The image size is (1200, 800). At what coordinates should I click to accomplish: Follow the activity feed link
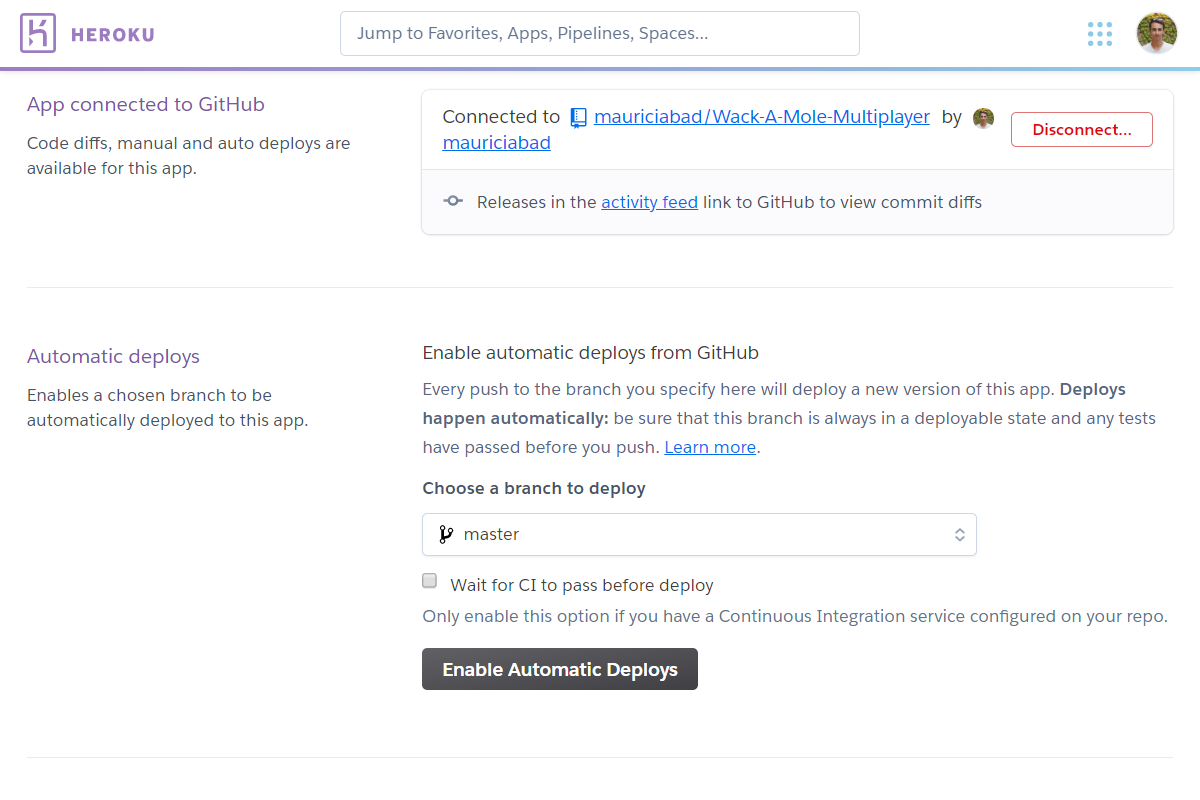[649, 202]
